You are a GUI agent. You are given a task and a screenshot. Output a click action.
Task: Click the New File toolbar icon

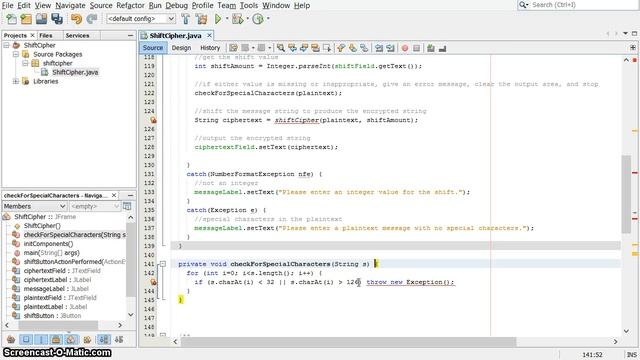[x=11, y=19]
